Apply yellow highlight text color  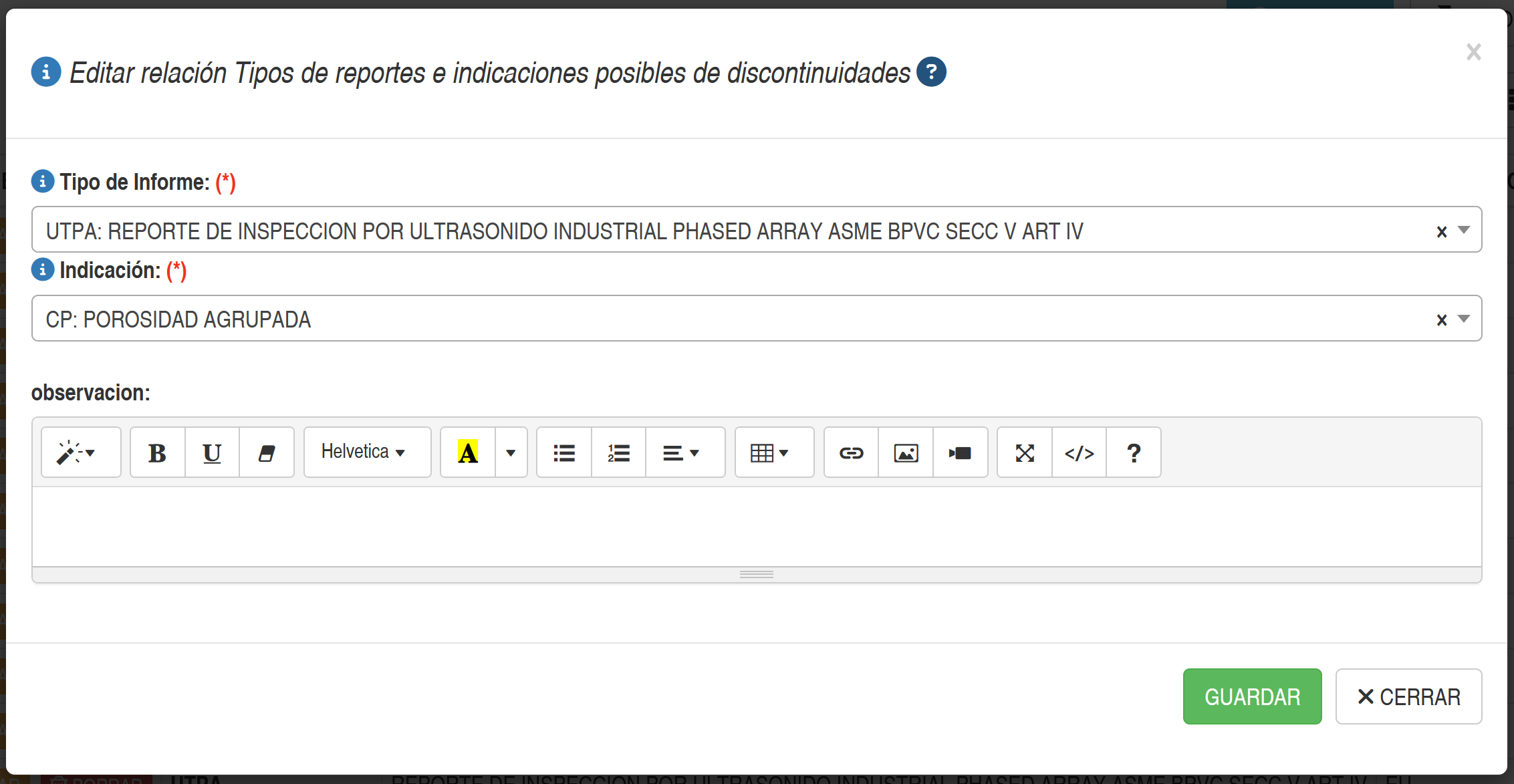[x=468, y=453]
